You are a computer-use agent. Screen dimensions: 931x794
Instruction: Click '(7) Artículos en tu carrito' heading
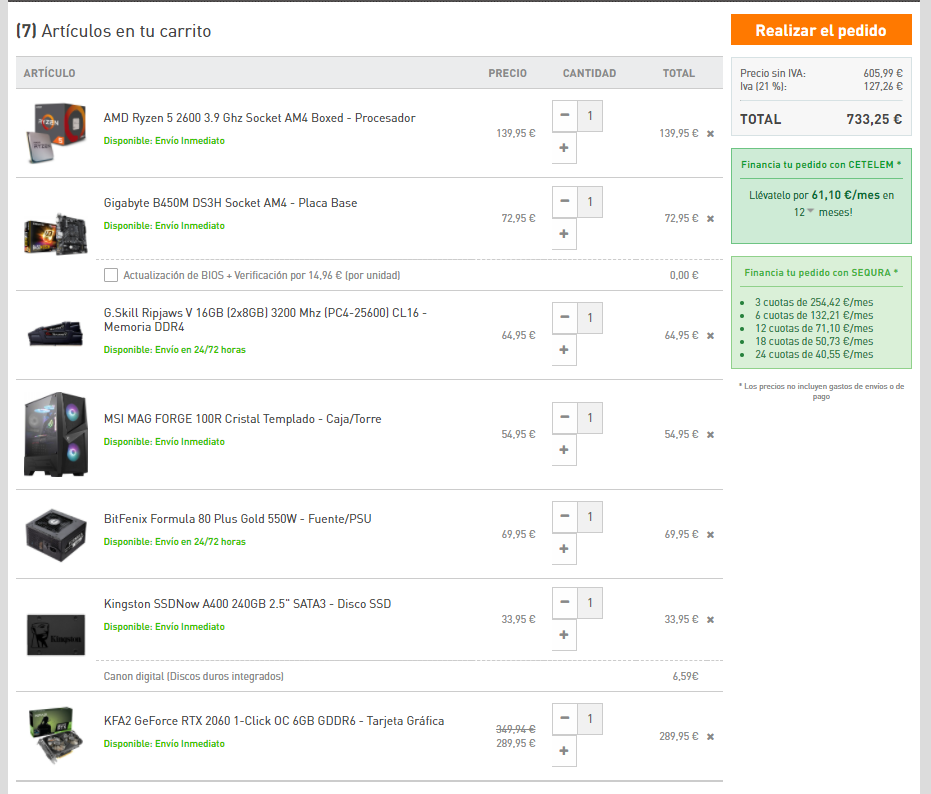(113, 31)
